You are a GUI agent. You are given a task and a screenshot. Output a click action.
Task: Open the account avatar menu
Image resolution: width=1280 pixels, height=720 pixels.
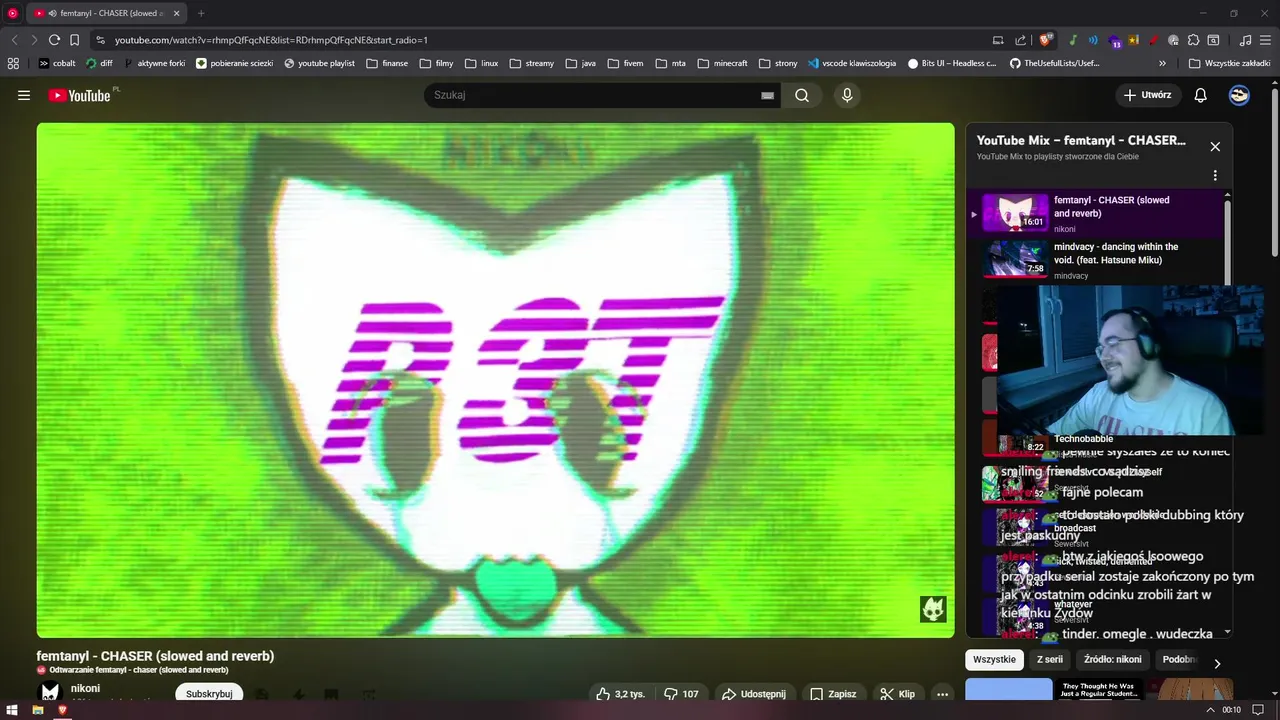click(1239, 95)
